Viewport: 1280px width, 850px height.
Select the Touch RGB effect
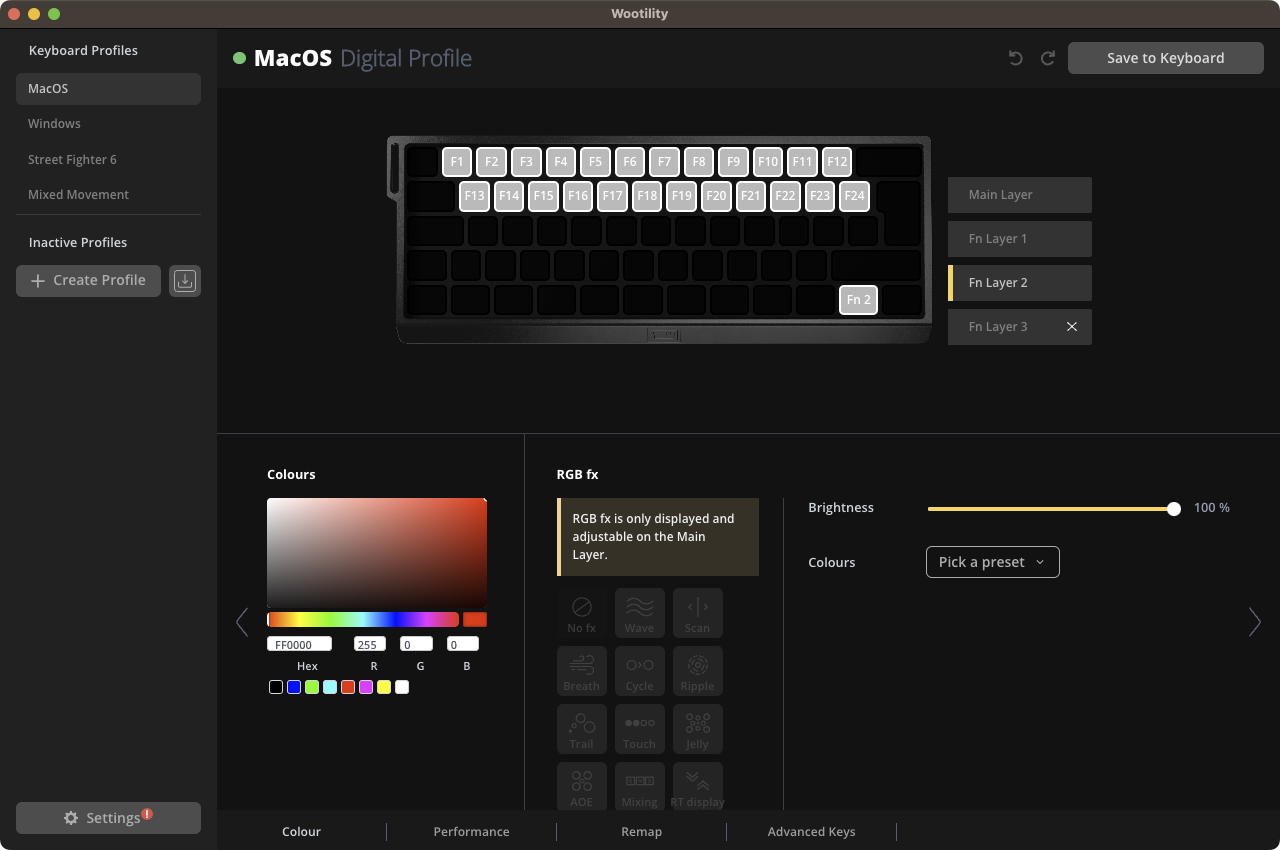(639, 729)
